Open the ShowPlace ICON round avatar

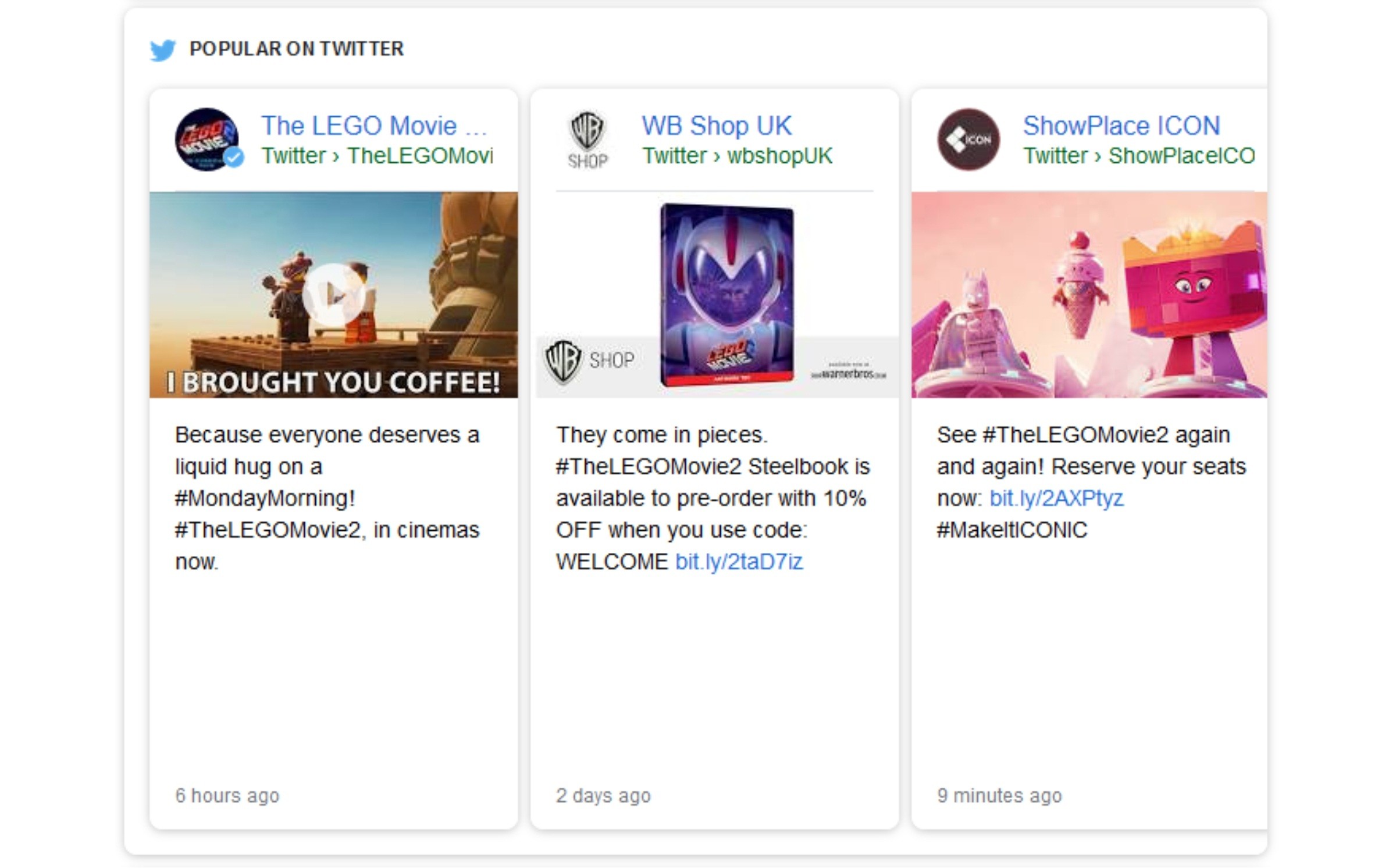click(x=968, y=140)
